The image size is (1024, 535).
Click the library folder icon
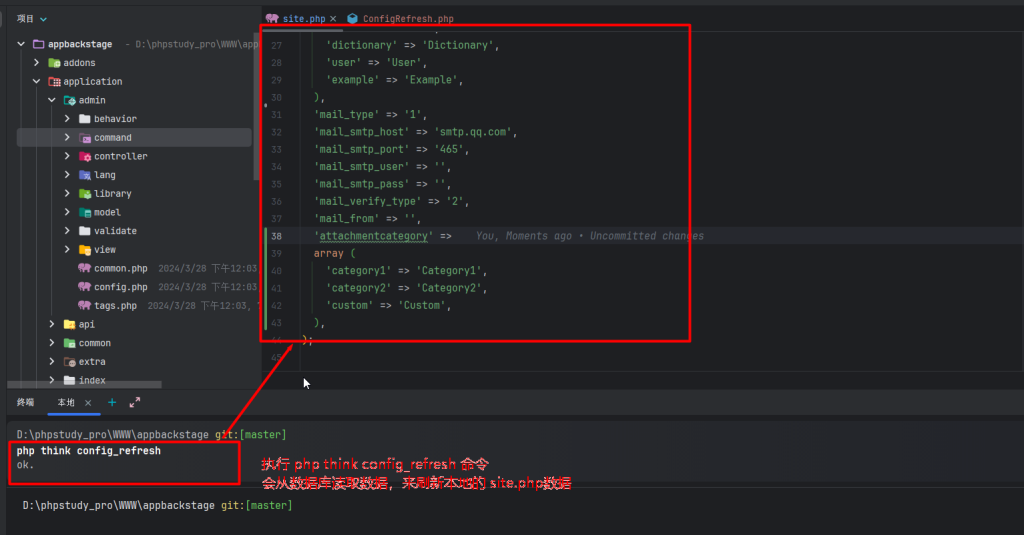85,194
